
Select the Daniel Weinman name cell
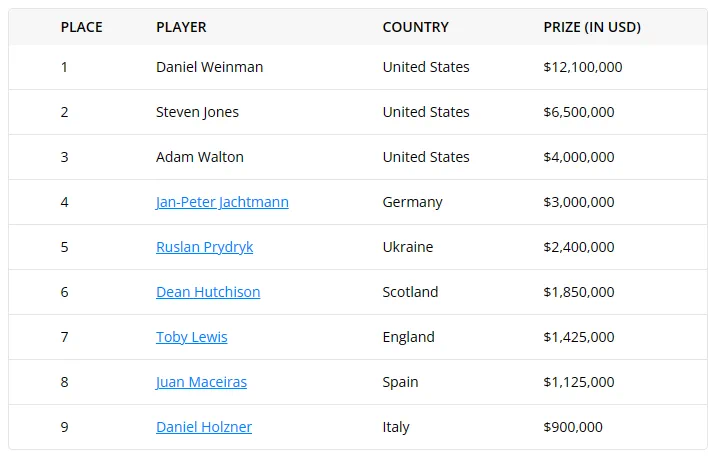209,67
